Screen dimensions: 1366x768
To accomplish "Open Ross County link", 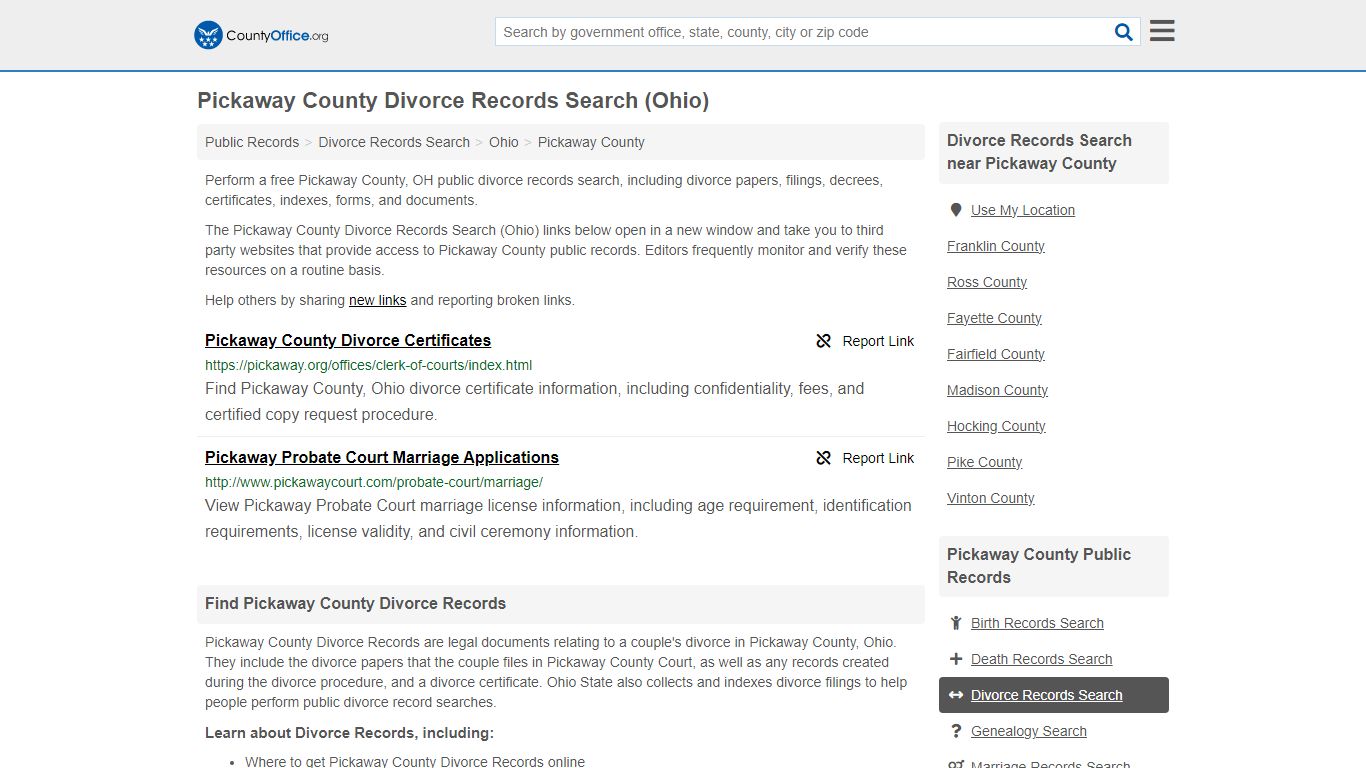I will pos(987,282).
